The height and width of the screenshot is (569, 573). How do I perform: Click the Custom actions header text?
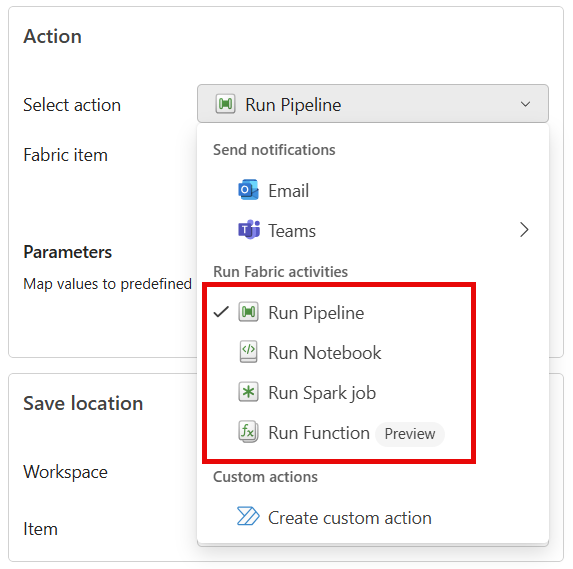point(265,477)
